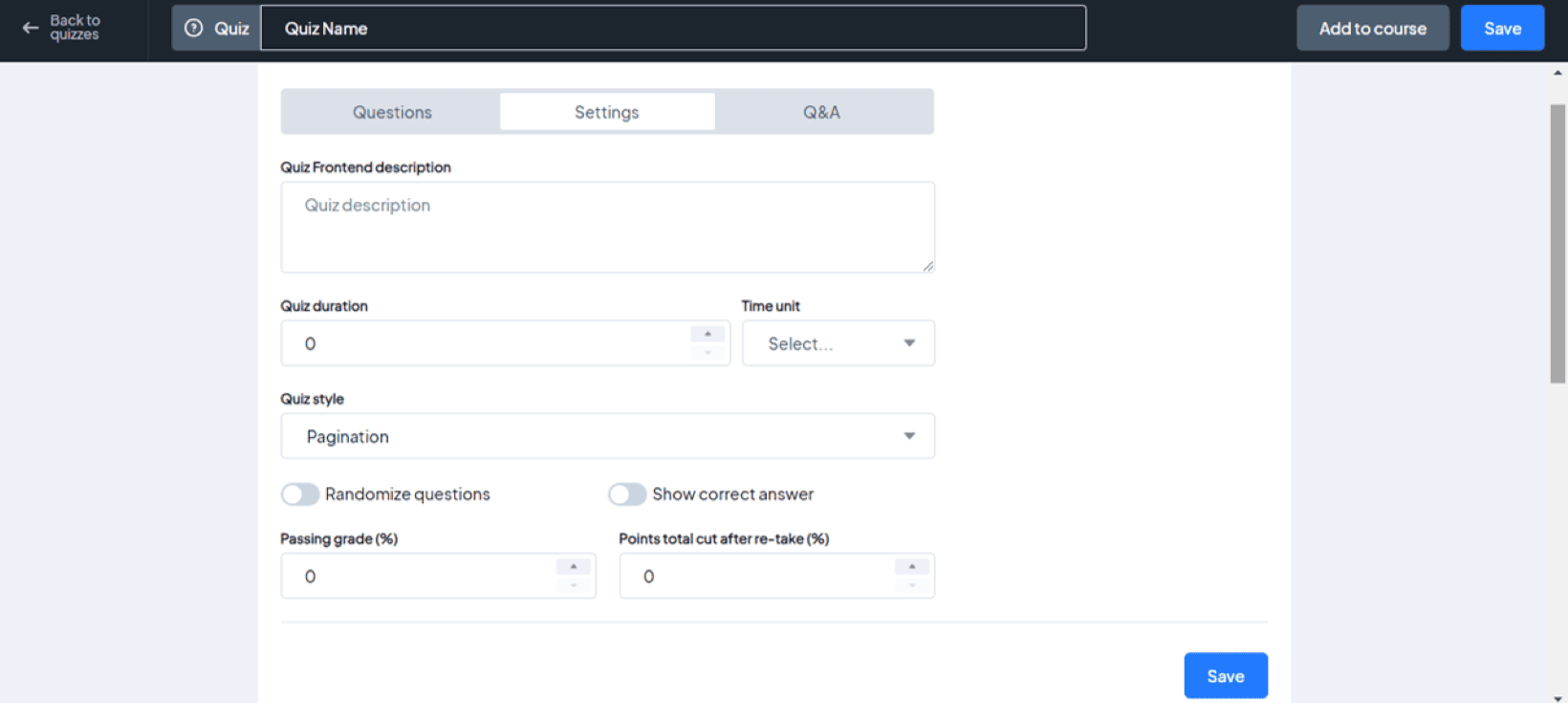Screen dimensions: 1568x703
Task: Click the page vertical scrollbar thumb
Action: click(x=1557, y=244)
